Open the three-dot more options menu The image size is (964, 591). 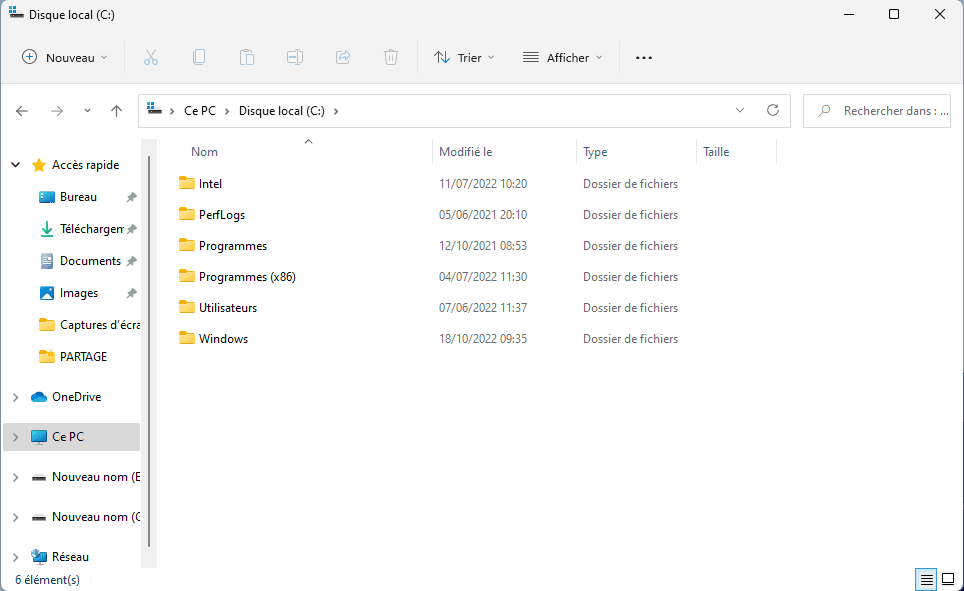[x=644, y=58]
